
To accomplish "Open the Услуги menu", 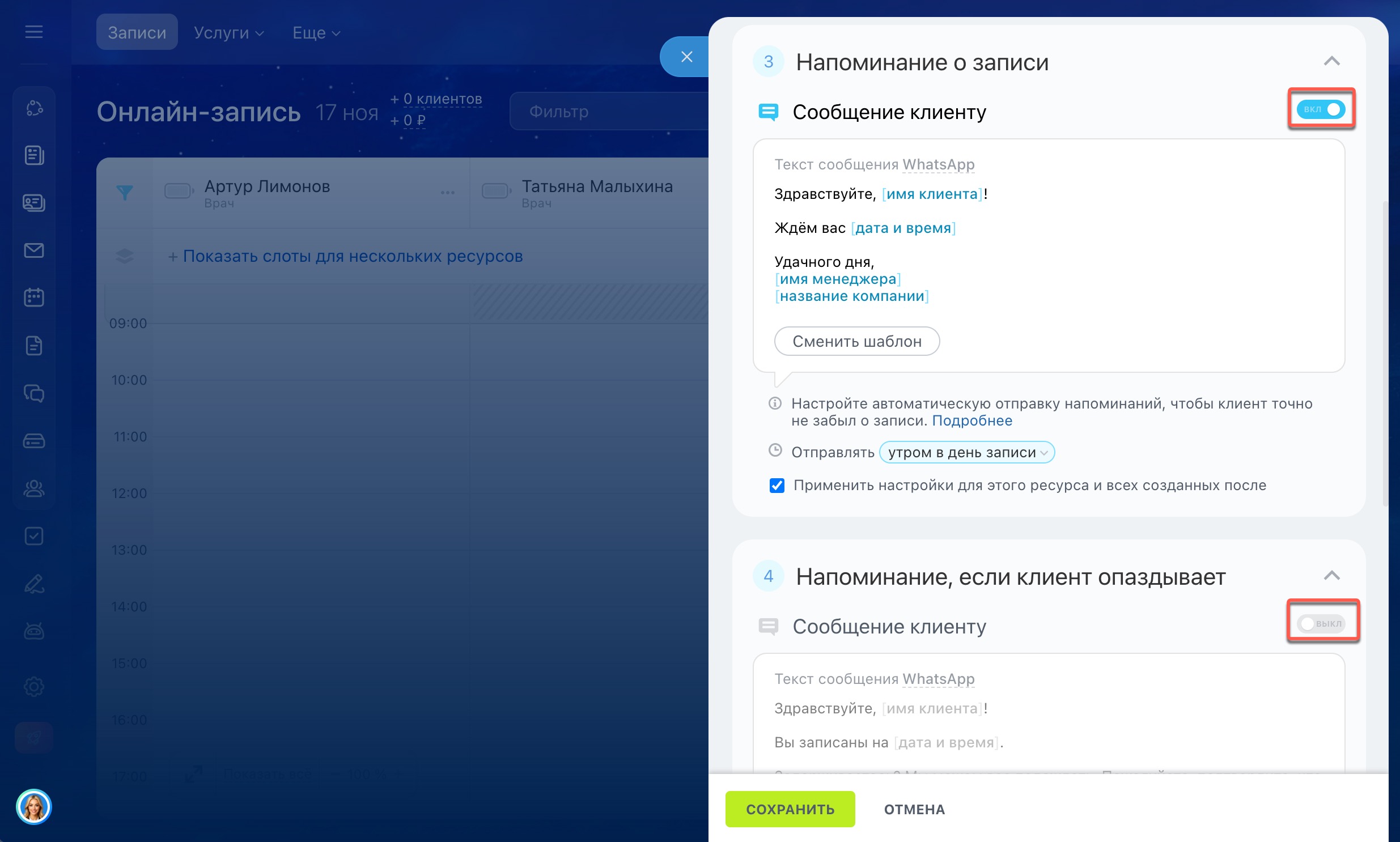I will [228, 32].
